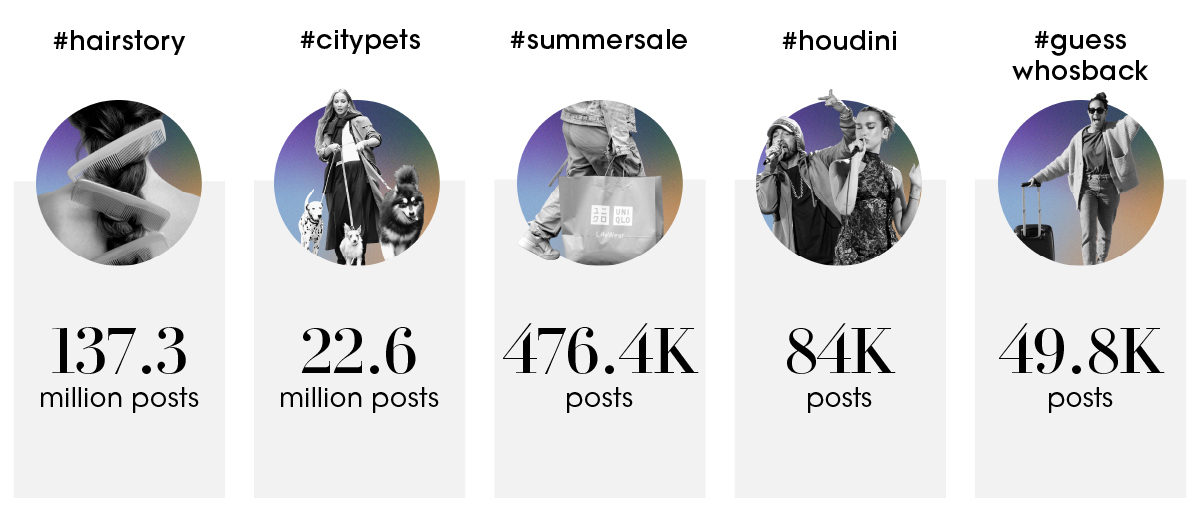Select the #summersale hashtag title

pos(599,43)
